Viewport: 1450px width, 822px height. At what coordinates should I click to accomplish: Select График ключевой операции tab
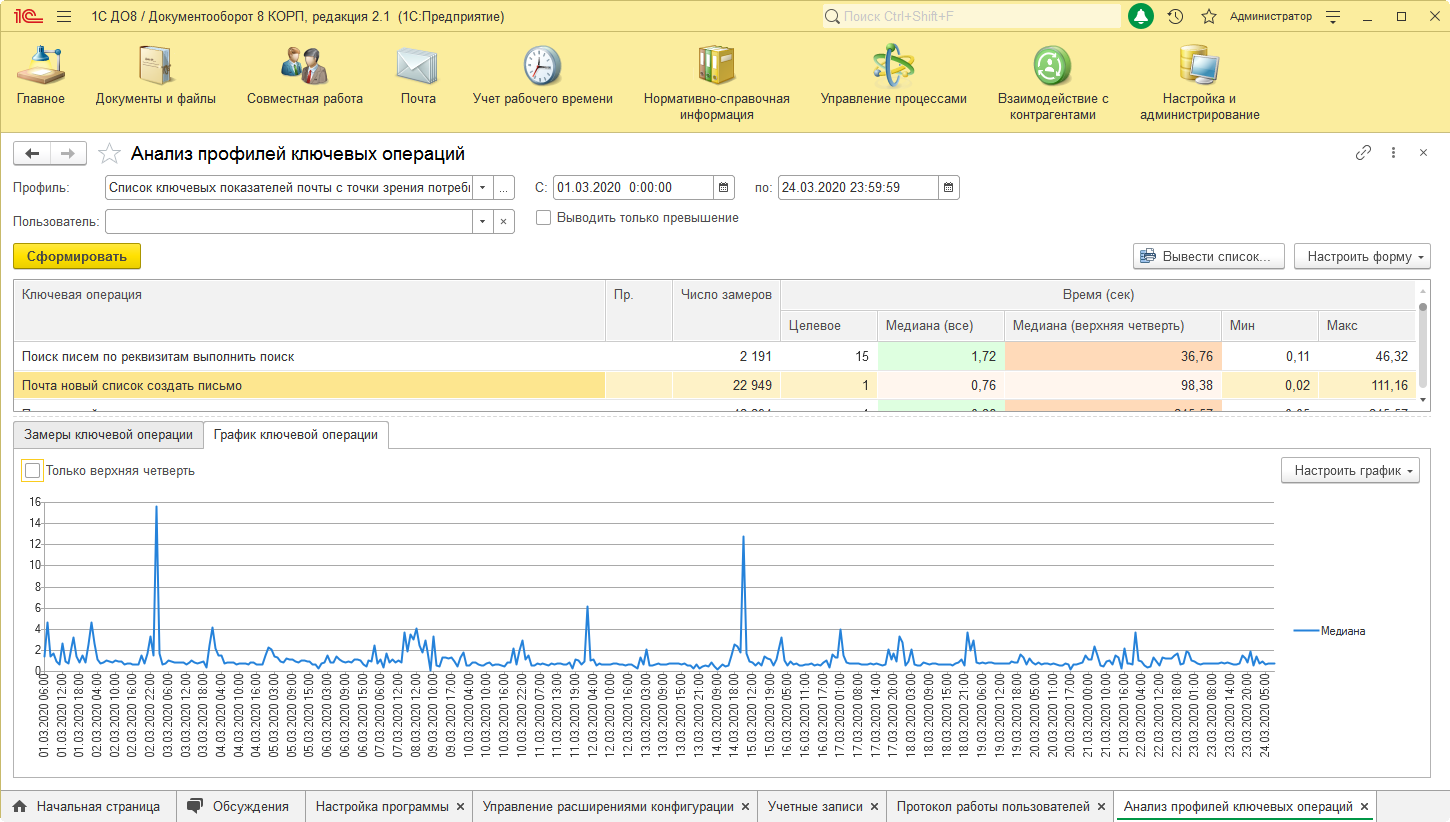(x=296, y=435)
